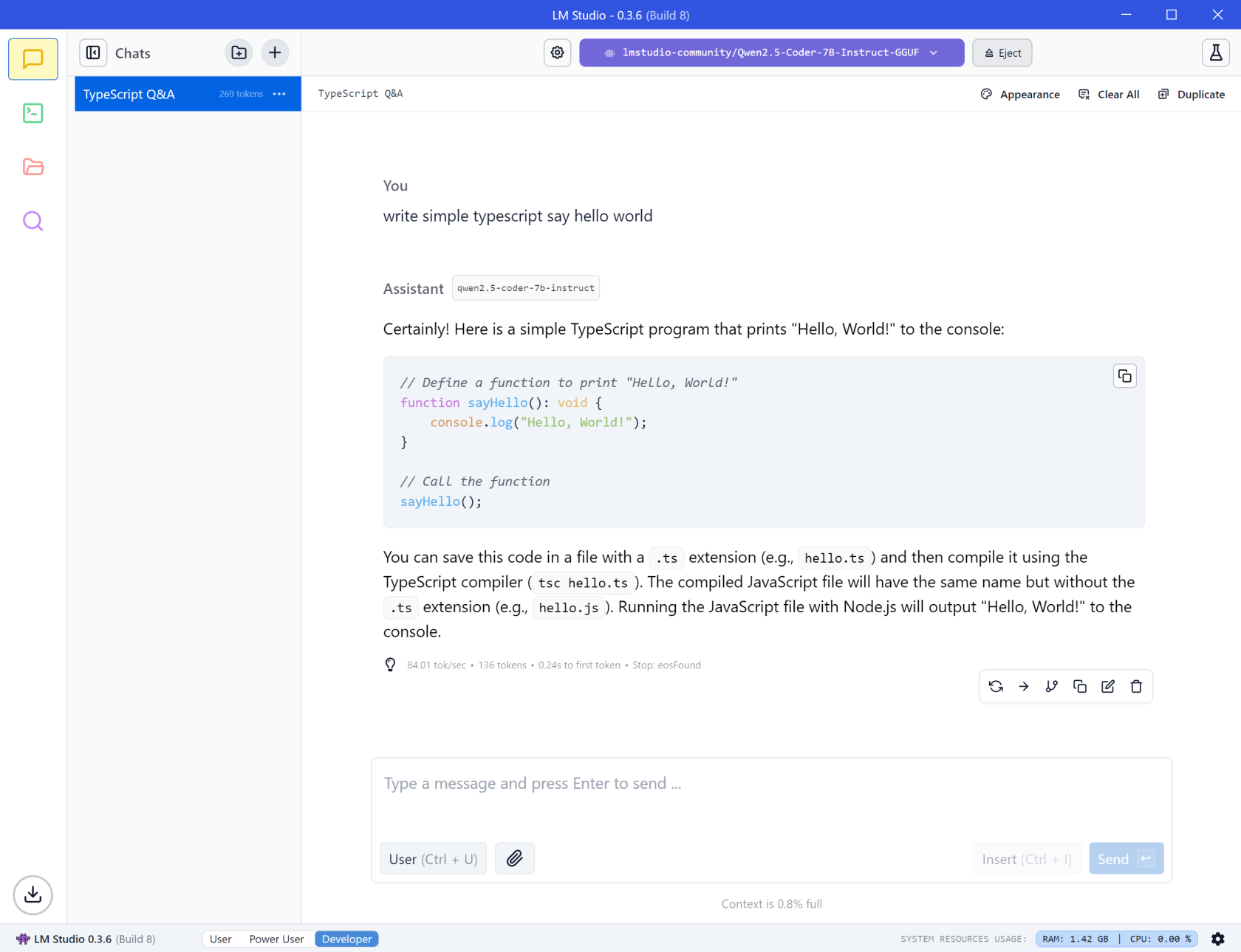Click the RAM usage indicator
Viewport: 1241px width, 952px height.
pyautogui.click(x=1076, y=939)
